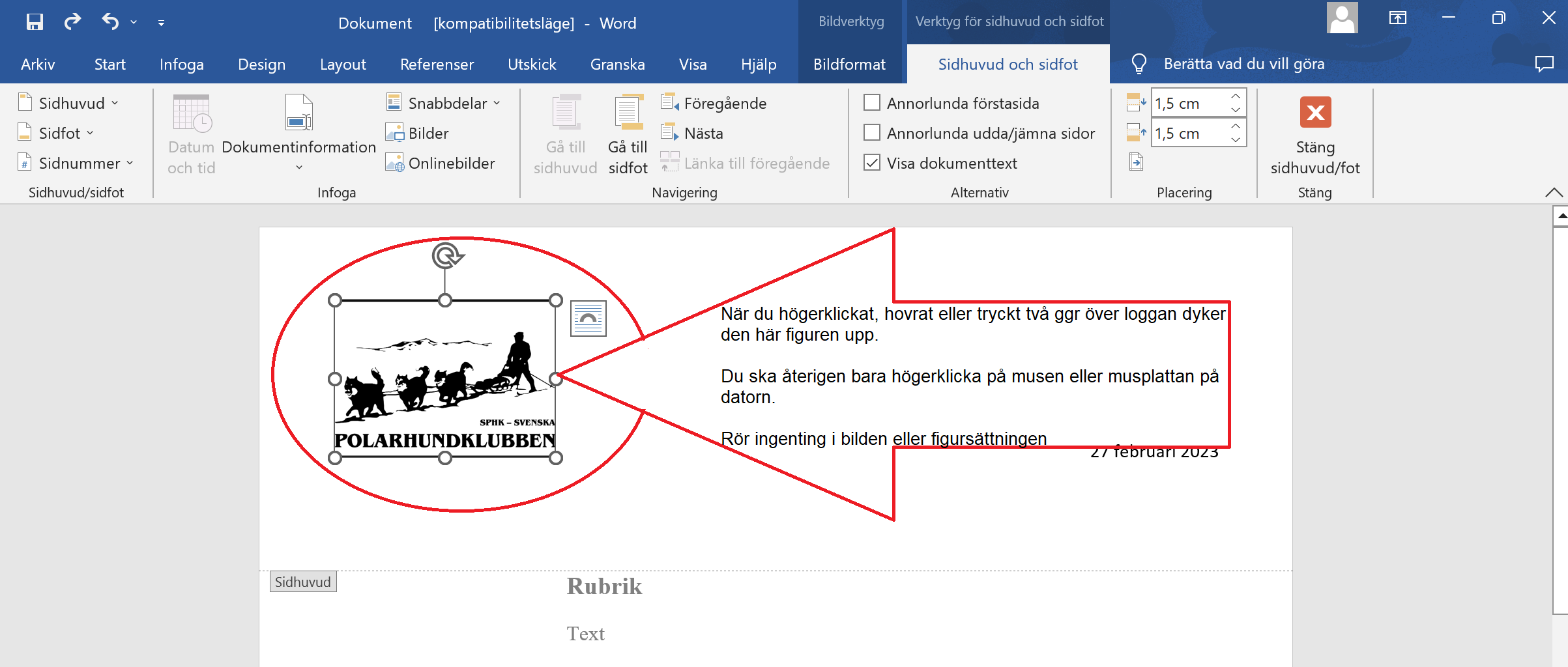Increase footer from bottom spinner value
The image size is (1568, 667).
tap(1236, 126)
